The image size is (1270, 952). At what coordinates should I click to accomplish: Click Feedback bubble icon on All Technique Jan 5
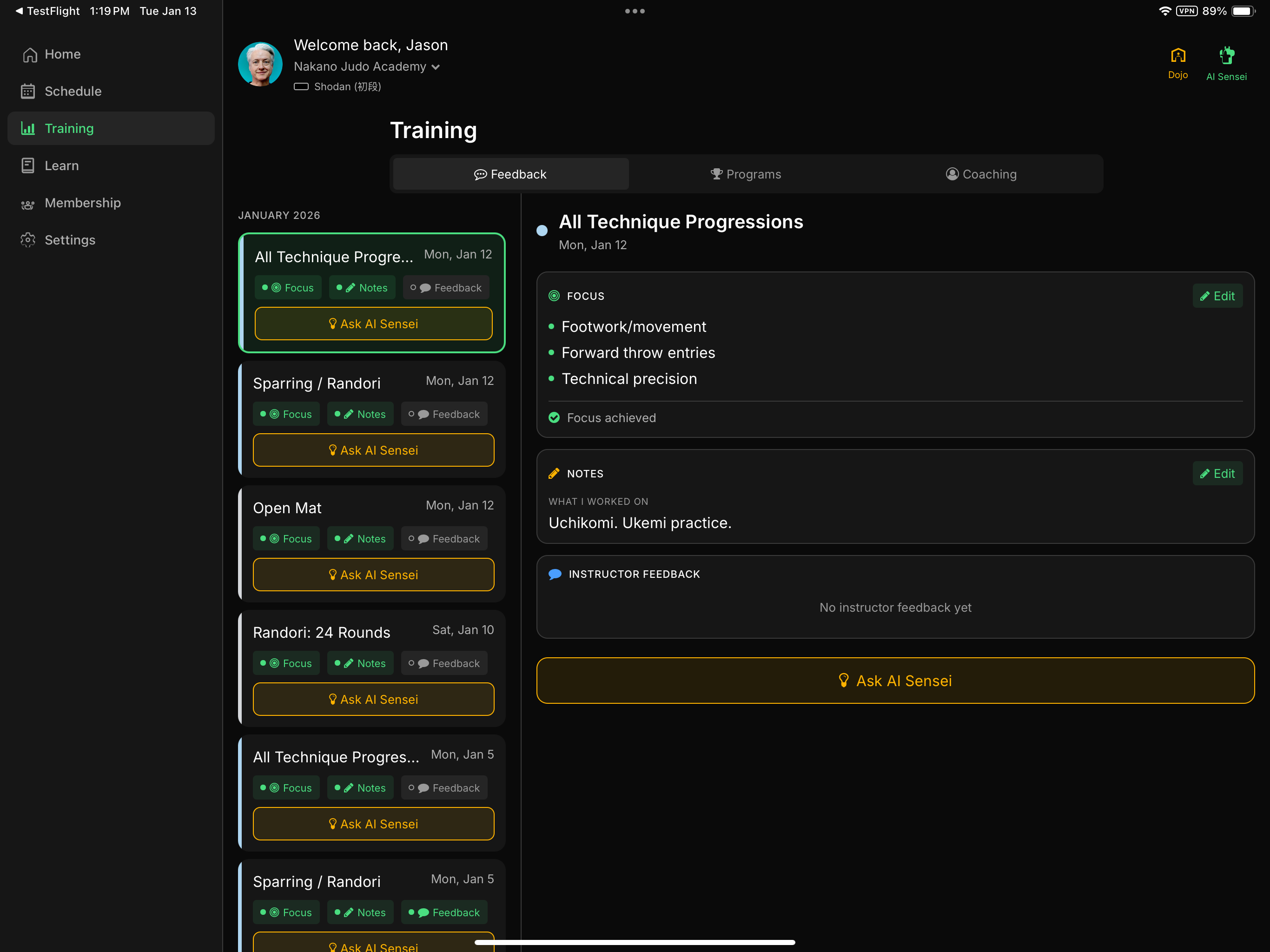point(423,788)
